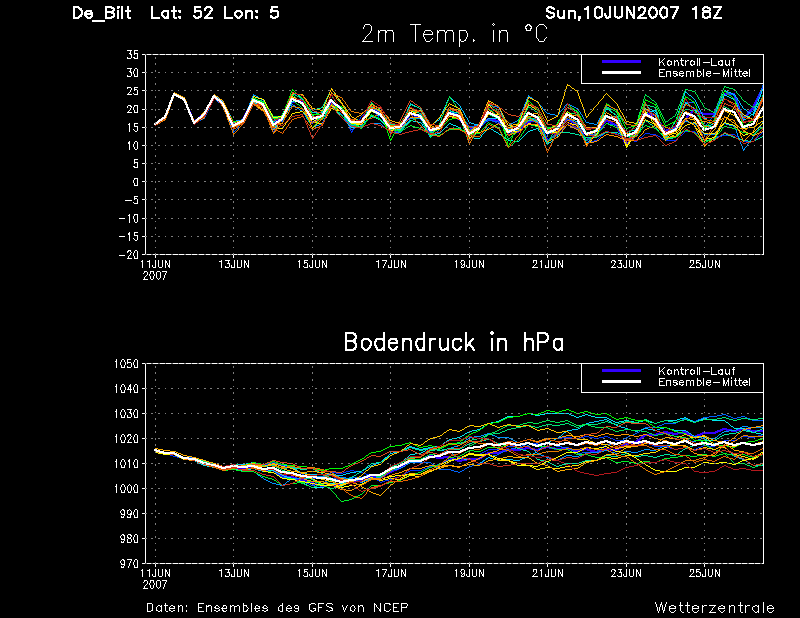The image size is (800, 618).
Task: Select Ensemble-Mittel text in pressure legend
Action: click(x=703, y=382)
